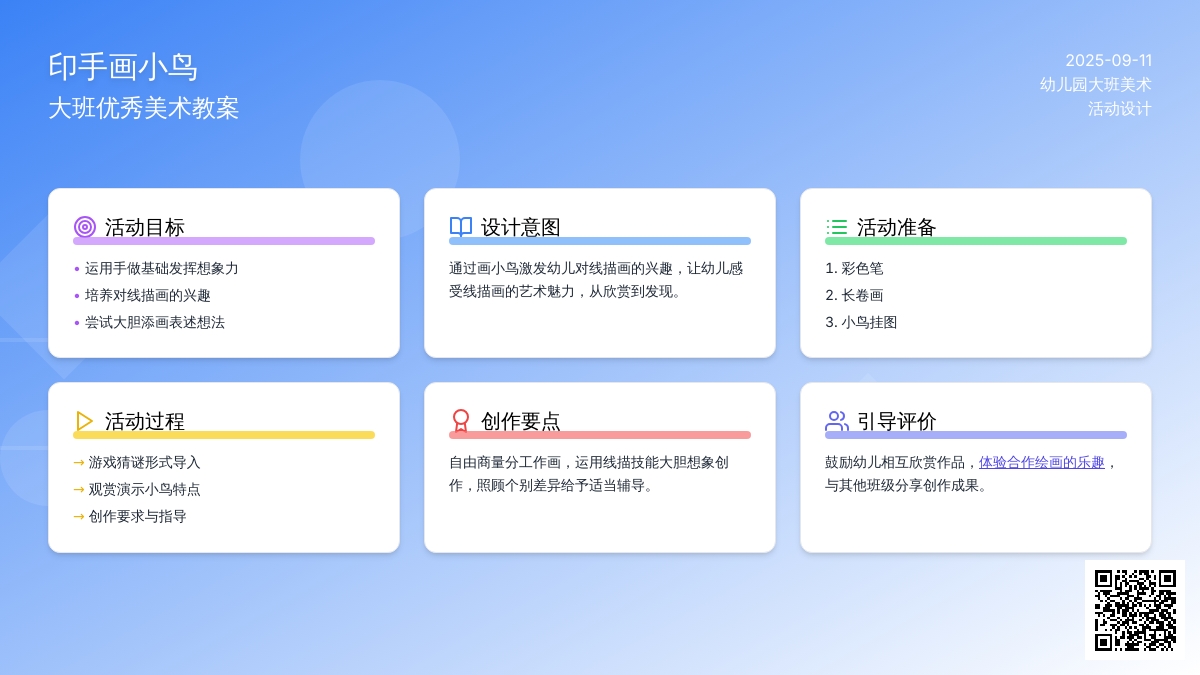
Task: Select the 设计意图 heading
Action: tap(521, 227)
